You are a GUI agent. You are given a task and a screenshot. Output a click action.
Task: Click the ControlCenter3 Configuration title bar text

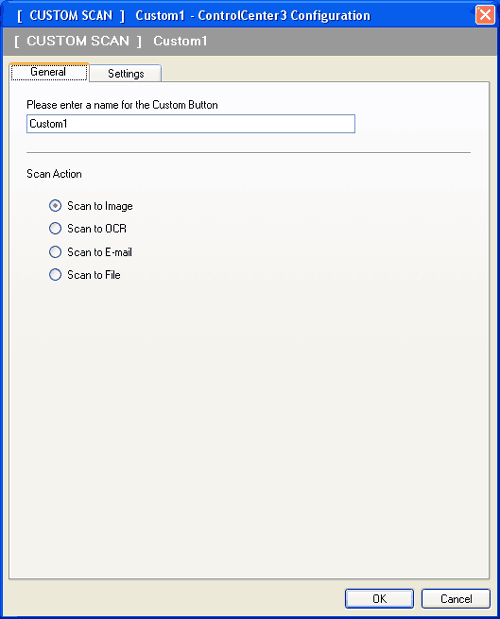(x=284, y=16)
